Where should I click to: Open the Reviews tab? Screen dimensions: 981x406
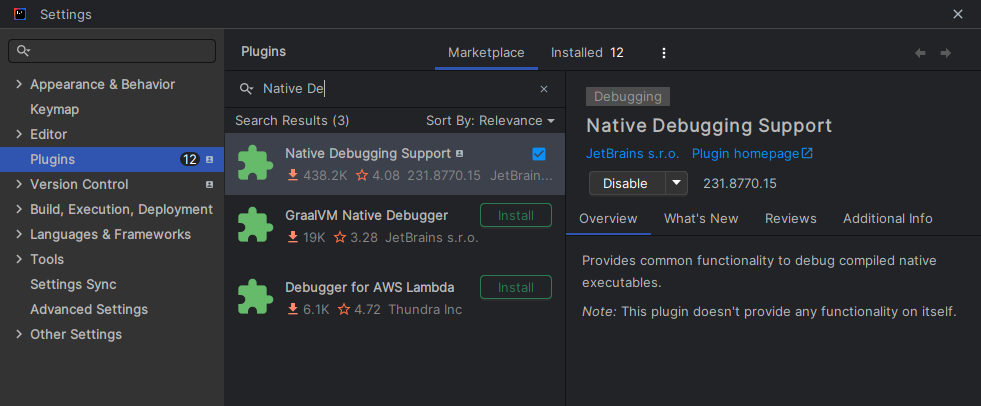click(791, 219)
